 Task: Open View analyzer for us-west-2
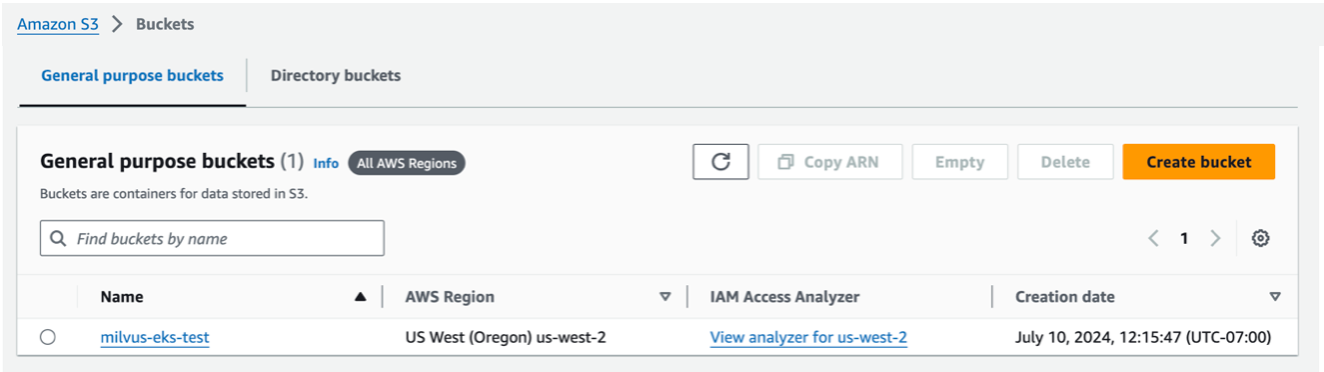tap(808, 338)
